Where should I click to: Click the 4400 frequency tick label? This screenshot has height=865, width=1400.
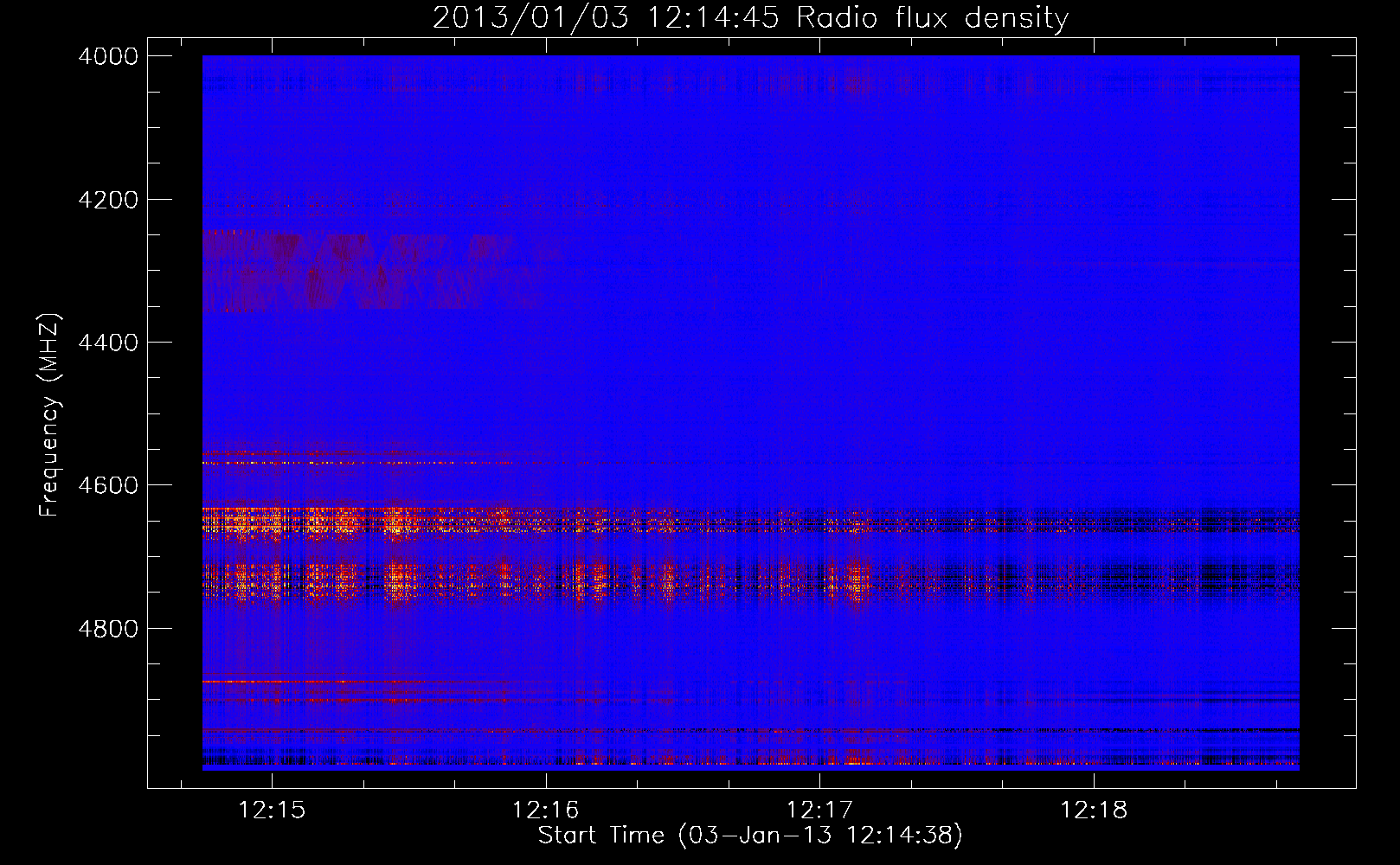[108, 343]
